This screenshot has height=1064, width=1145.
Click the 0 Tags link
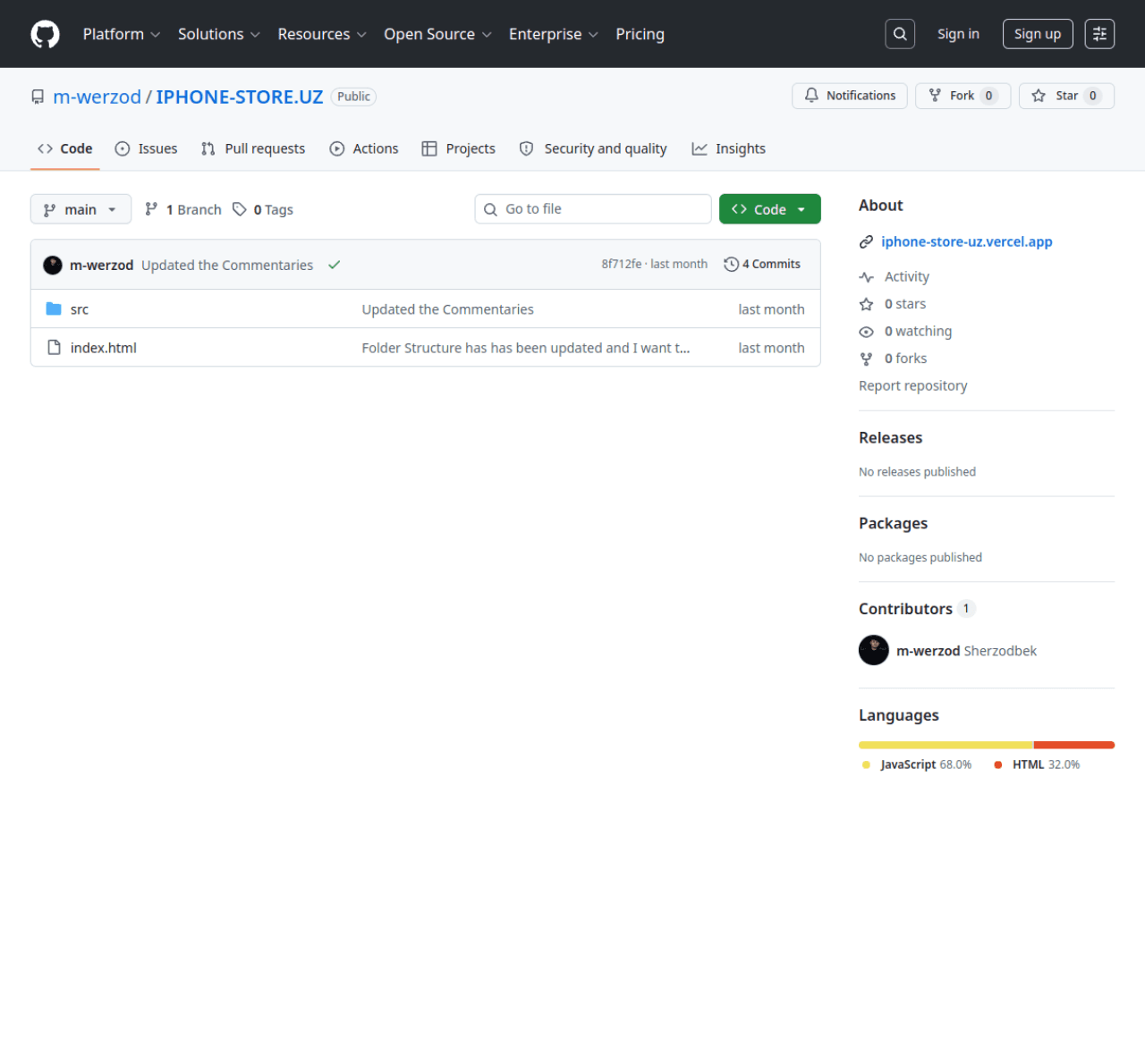(263, 209)
